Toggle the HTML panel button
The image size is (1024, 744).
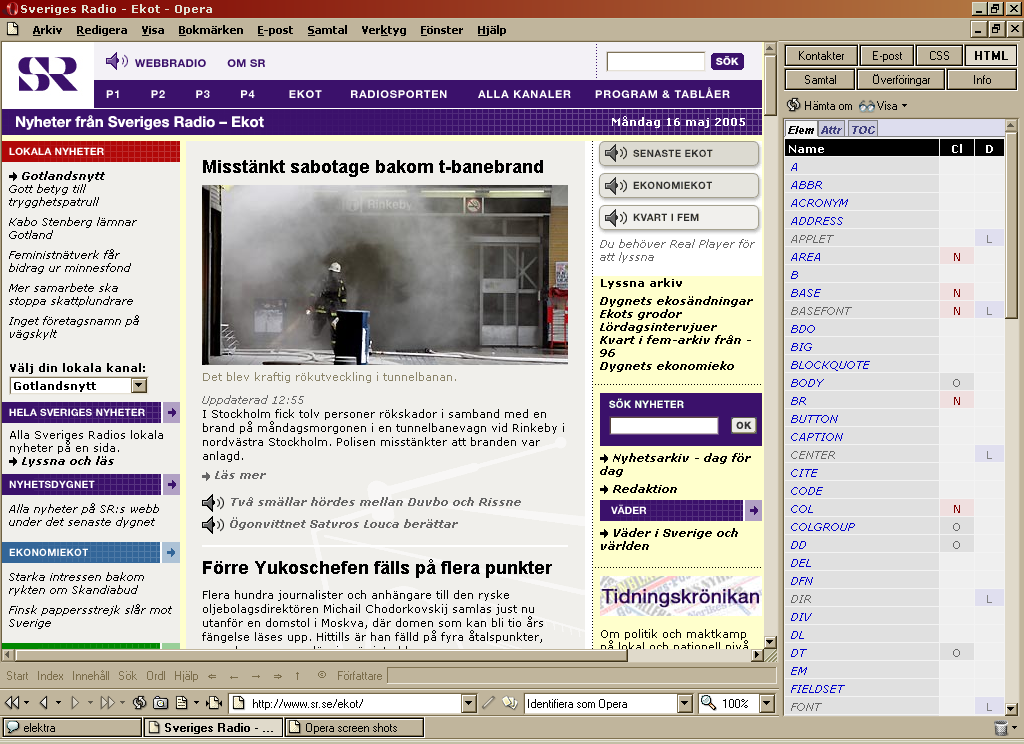pos(991,56)
